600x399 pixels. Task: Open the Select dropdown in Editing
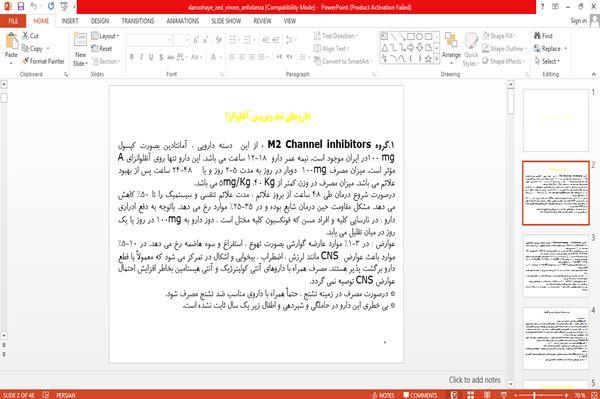(547, 61)
